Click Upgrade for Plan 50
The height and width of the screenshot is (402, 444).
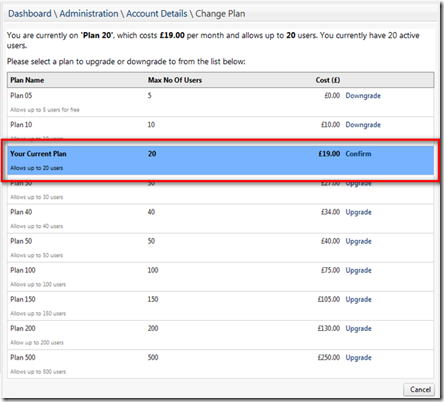click(358, 241)
